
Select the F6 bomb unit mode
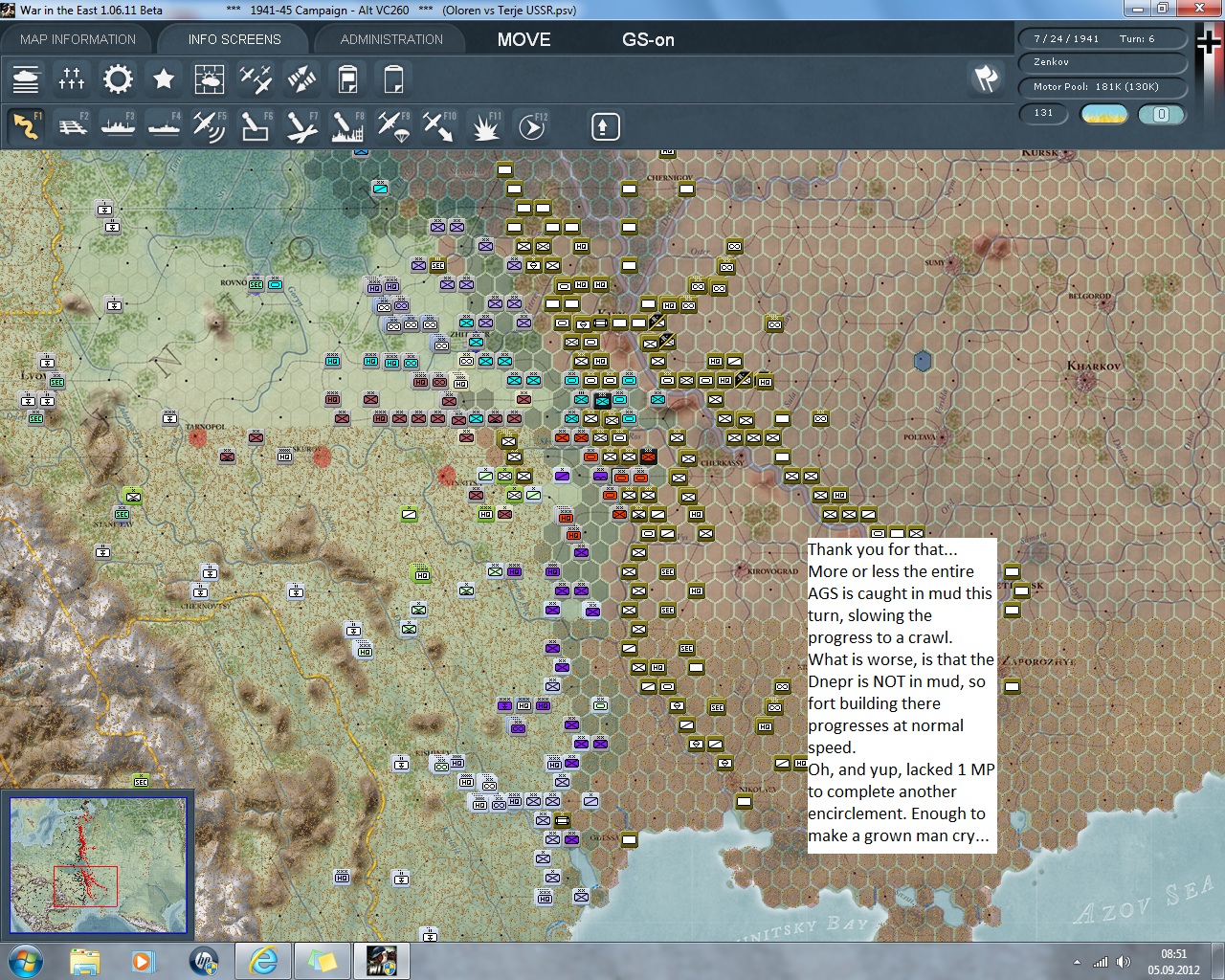pyautogui.click(x=256, y=126)
